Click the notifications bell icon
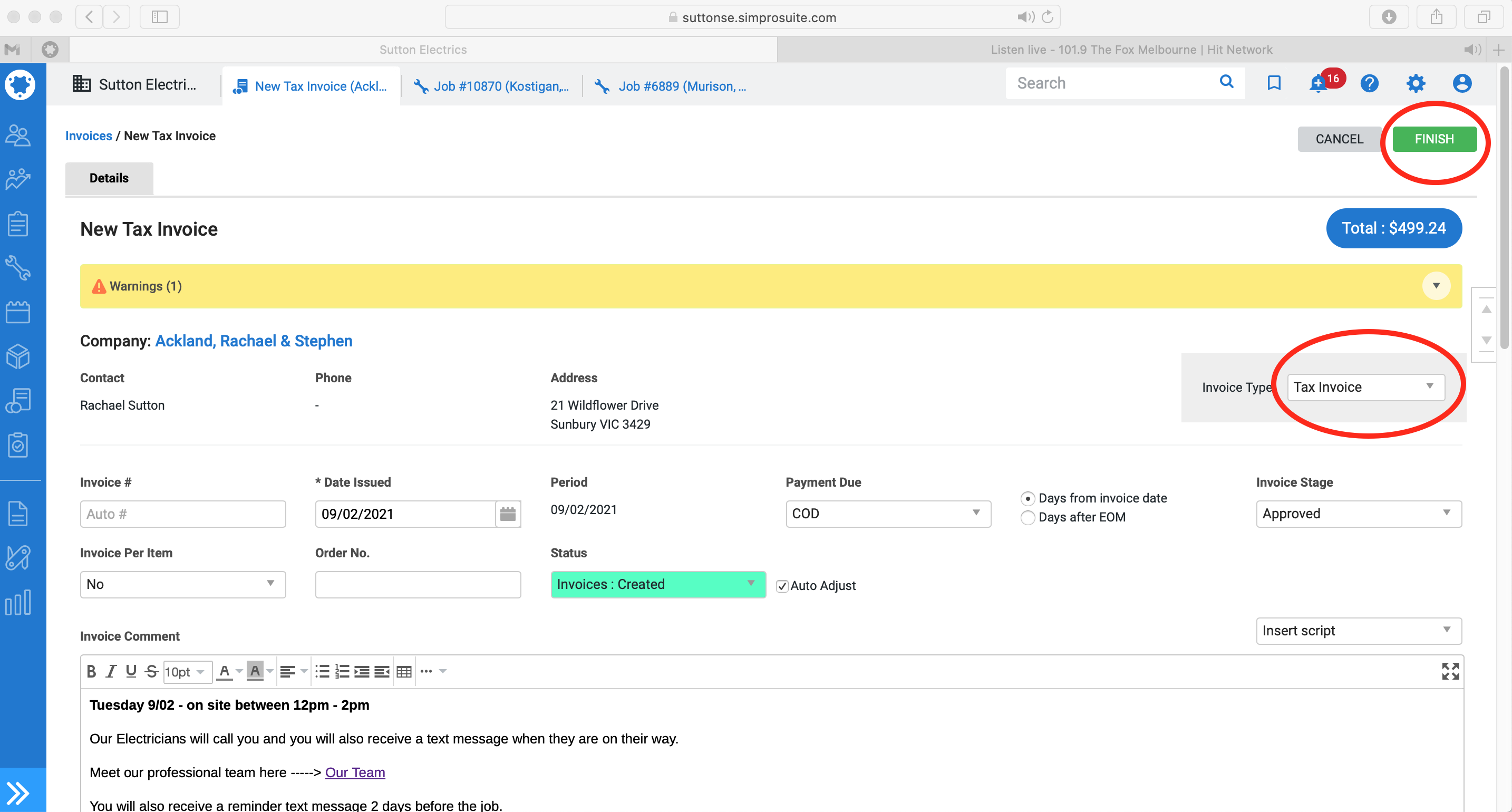The width and height of the screenshot is (1512, 812). pos(1319,84)
